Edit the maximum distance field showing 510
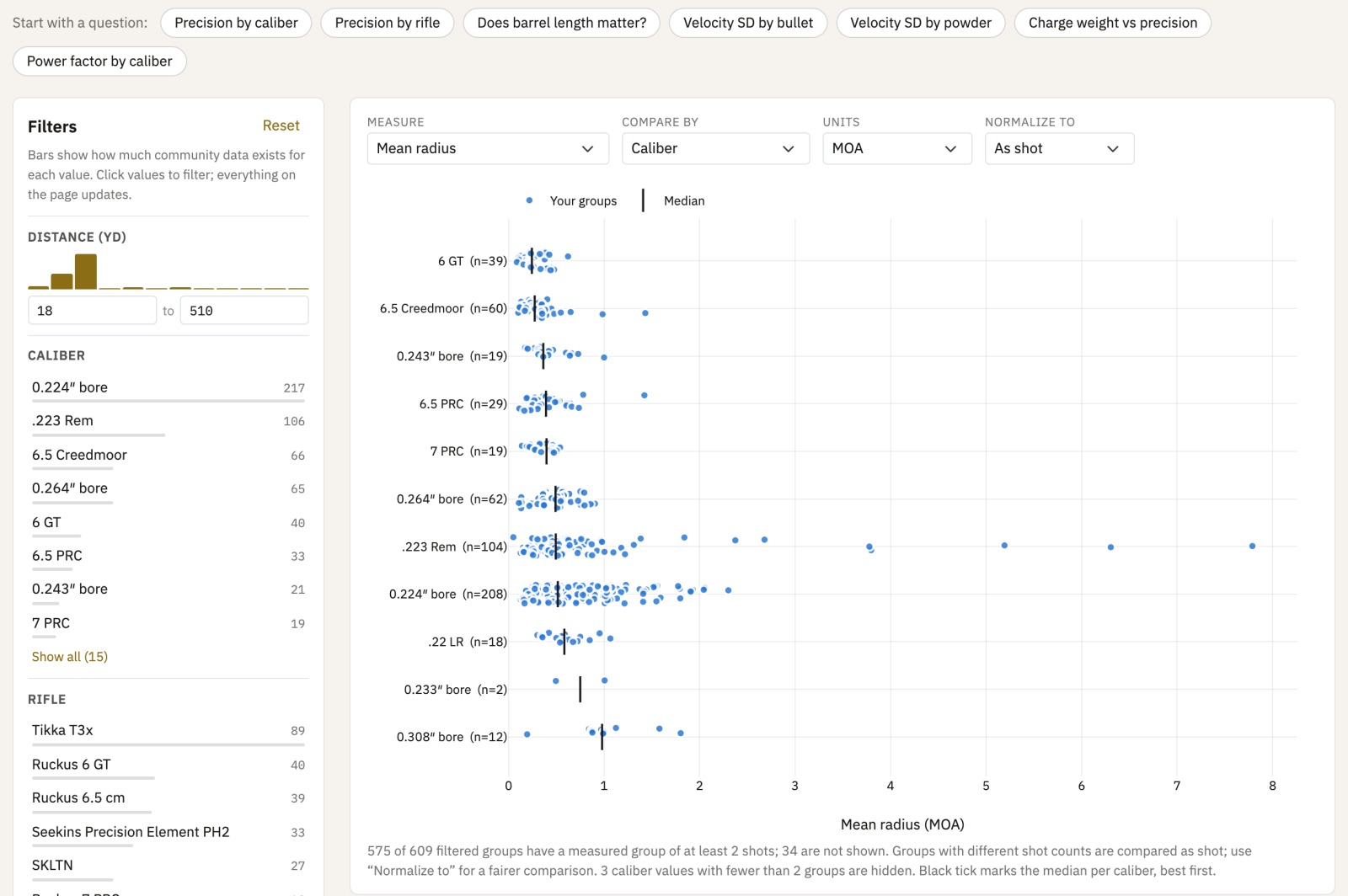The image size is (1348, 896). pyautogui.click(x=244, y=310)
